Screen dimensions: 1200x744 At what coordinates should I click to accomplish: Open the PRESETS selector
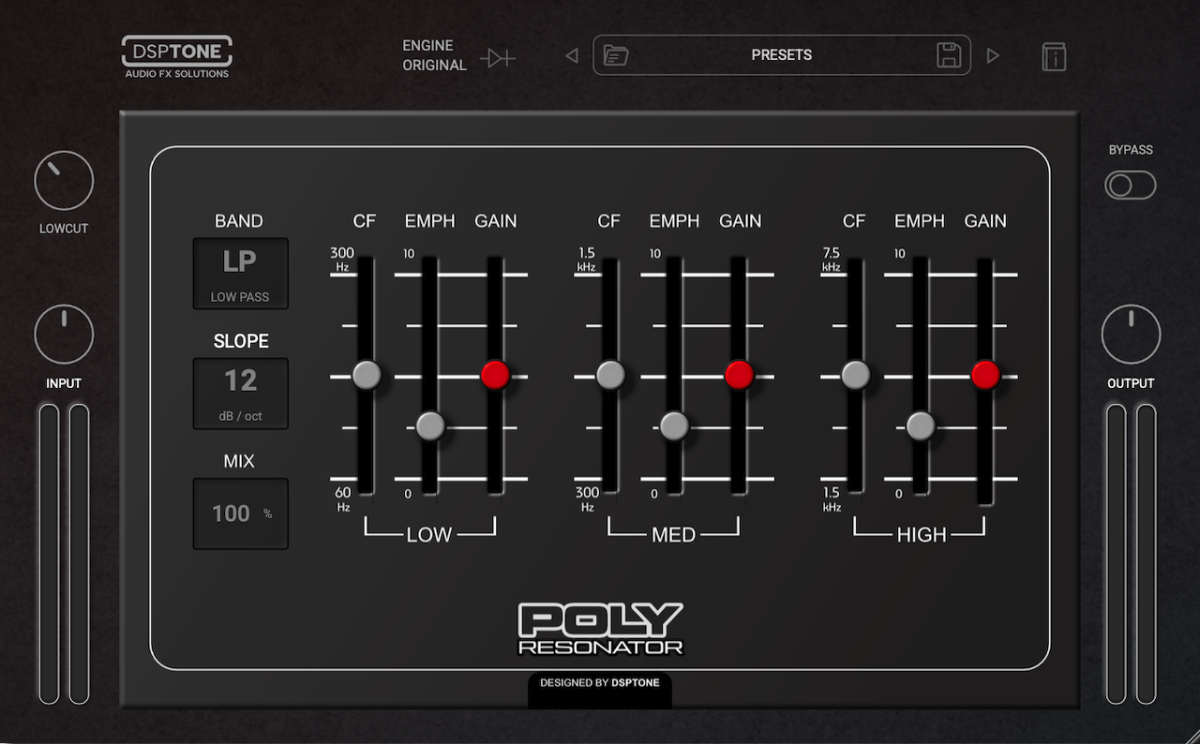pos(781,56)
